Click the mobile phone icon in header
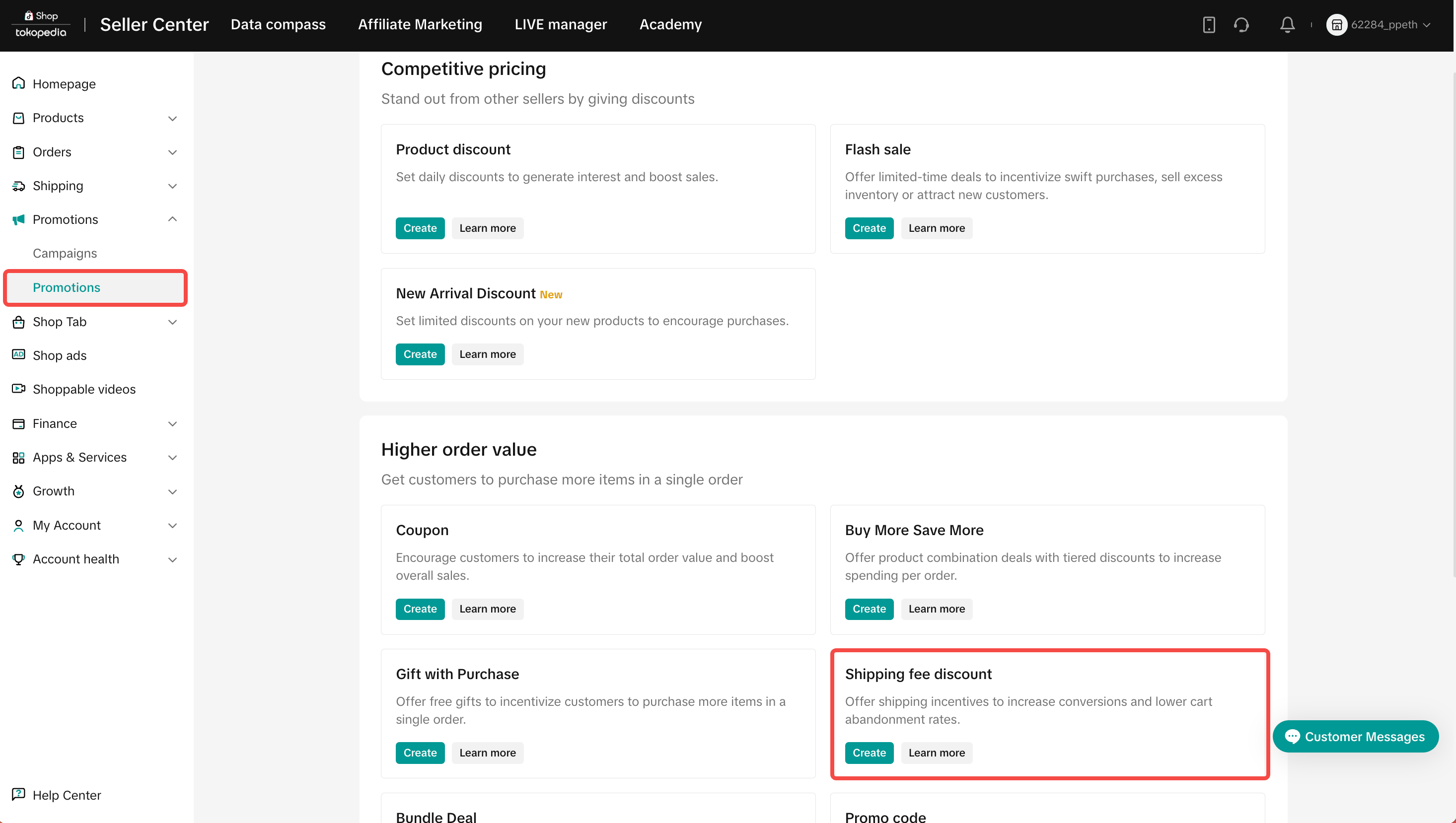This screenshot has width=1456, height=823. coord(1208,25)
